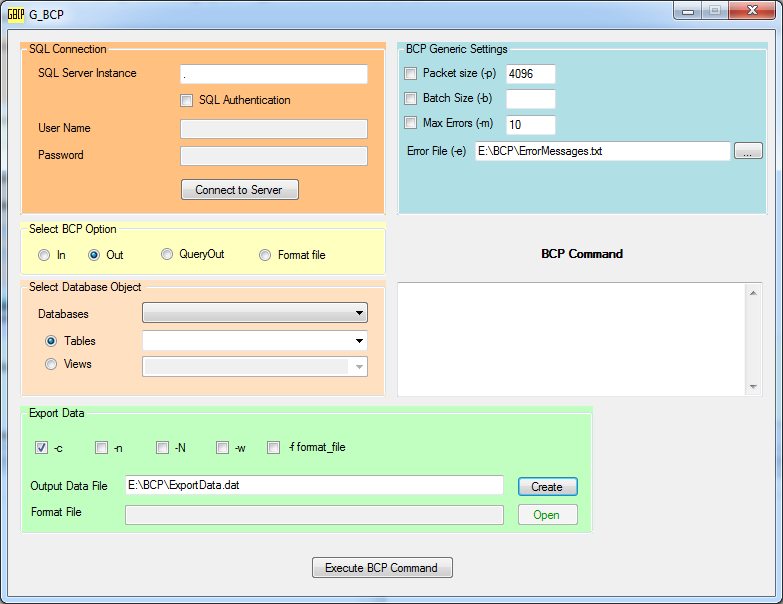Click the G_BCP application icon in title bar
Viewport: 783px width, 604px height.
(15, 14)
